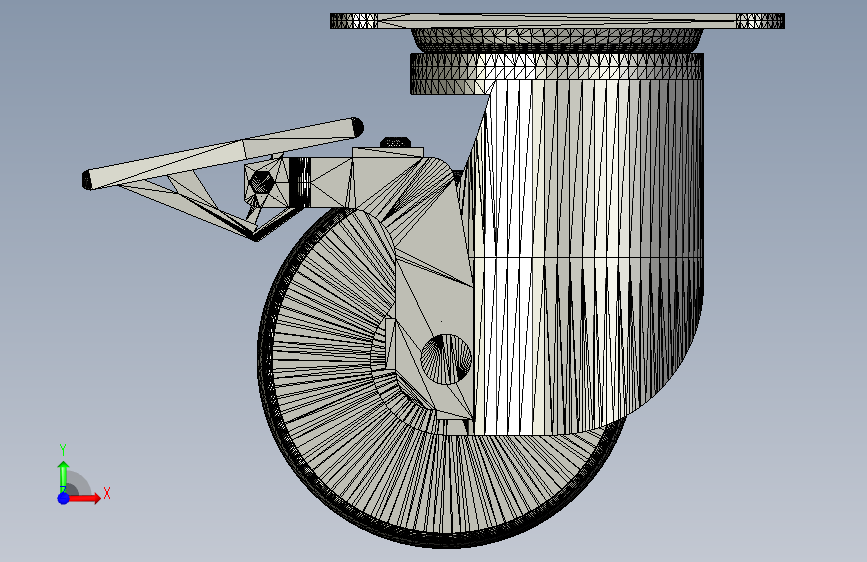Click the green Y axis arrow of triad
This screenshot has height=562, width=867.
click(x=64, y=476)
